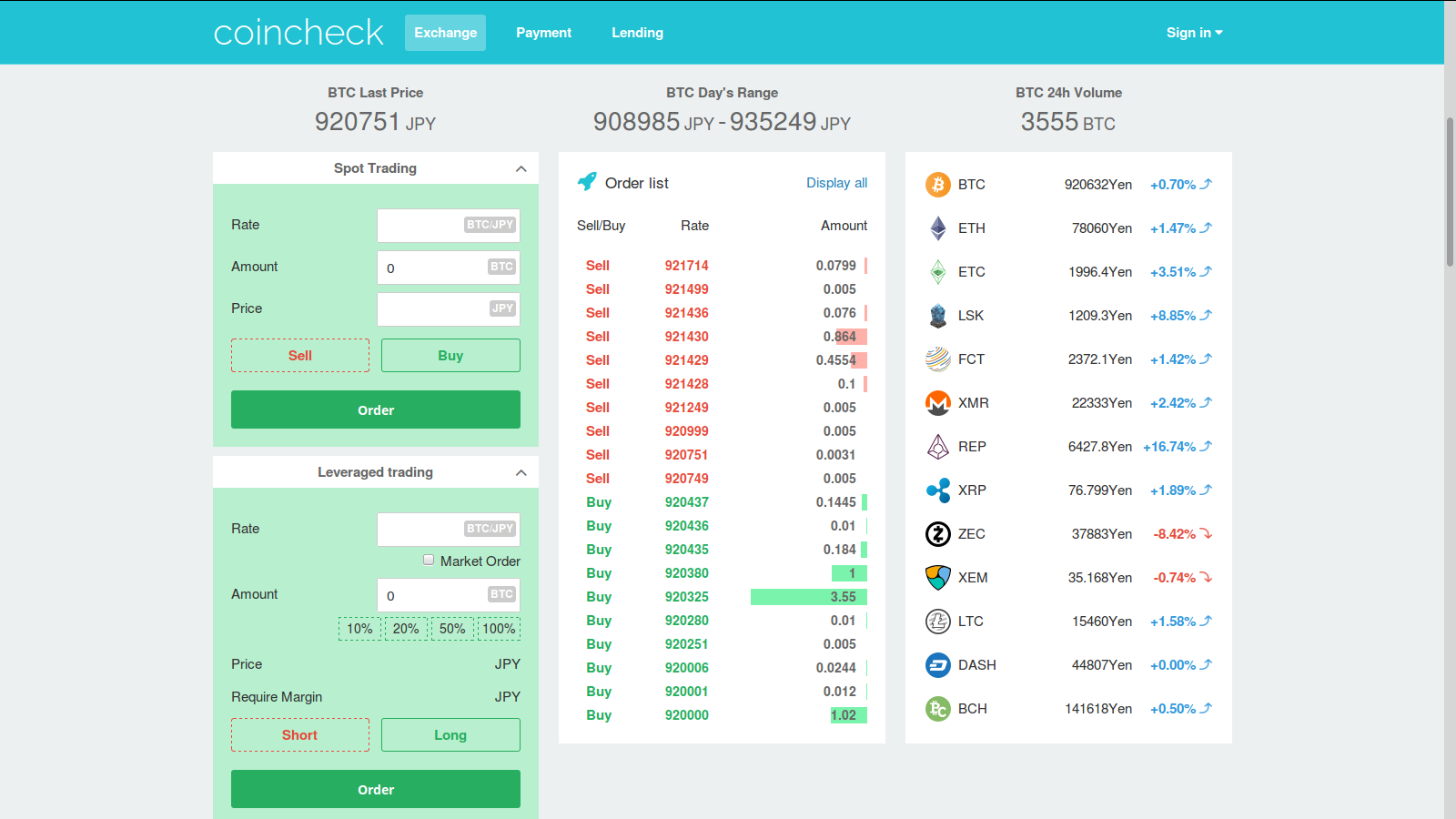Click the Augur REP coin icon
This screenshot has width=1456, height=819.
[937, 447]
